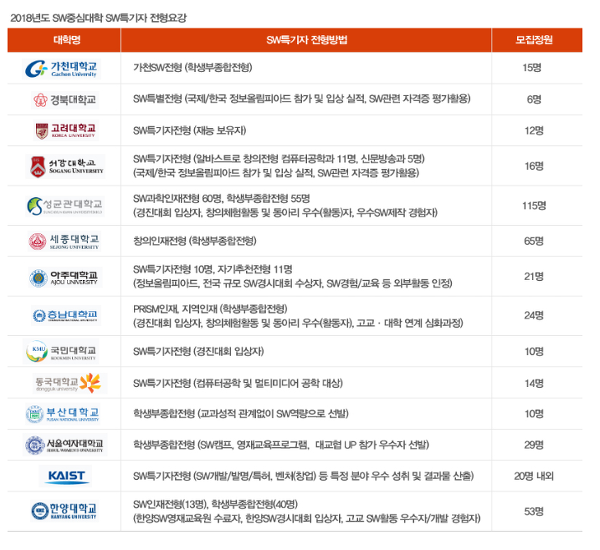
Task: Click the KAIST SW개발/발명/특허 description
Action: click(x=303, y=476)
